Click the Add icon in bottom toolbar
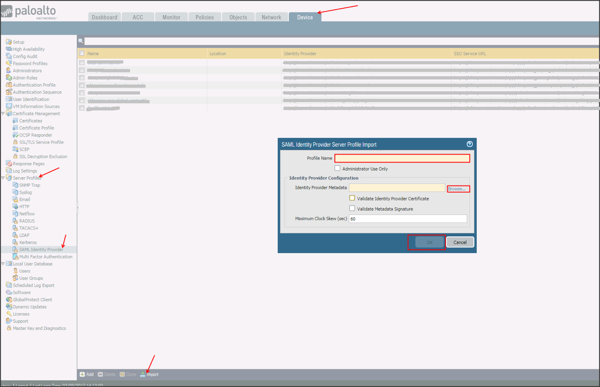This screenshot has height=387, width=600. tap(82, 374)
